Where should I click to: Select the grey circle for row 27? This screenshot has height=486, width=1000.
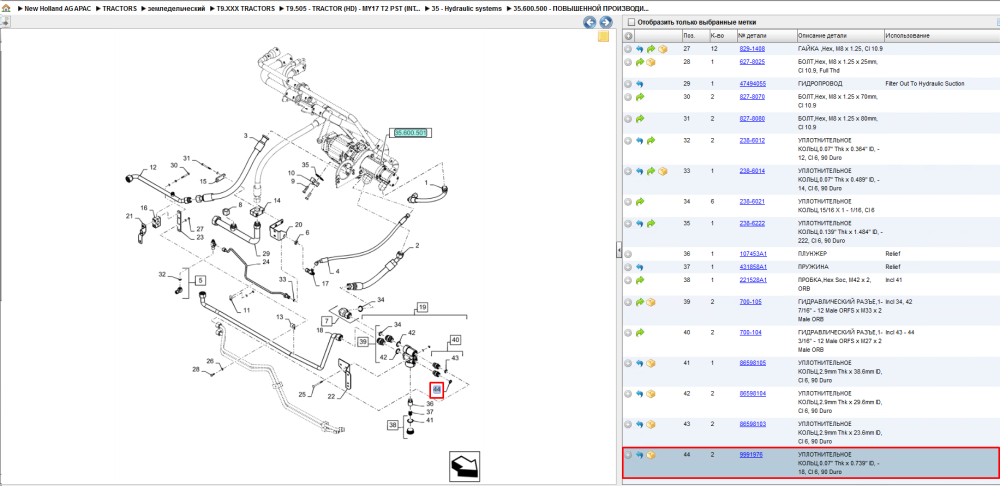[628, 49]
